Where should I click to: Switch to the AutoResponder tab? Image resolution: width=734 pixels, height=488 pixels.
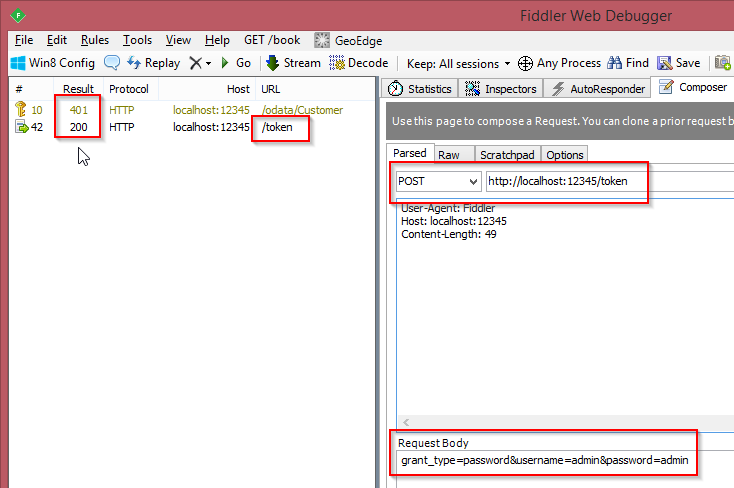tap(598, 89)
